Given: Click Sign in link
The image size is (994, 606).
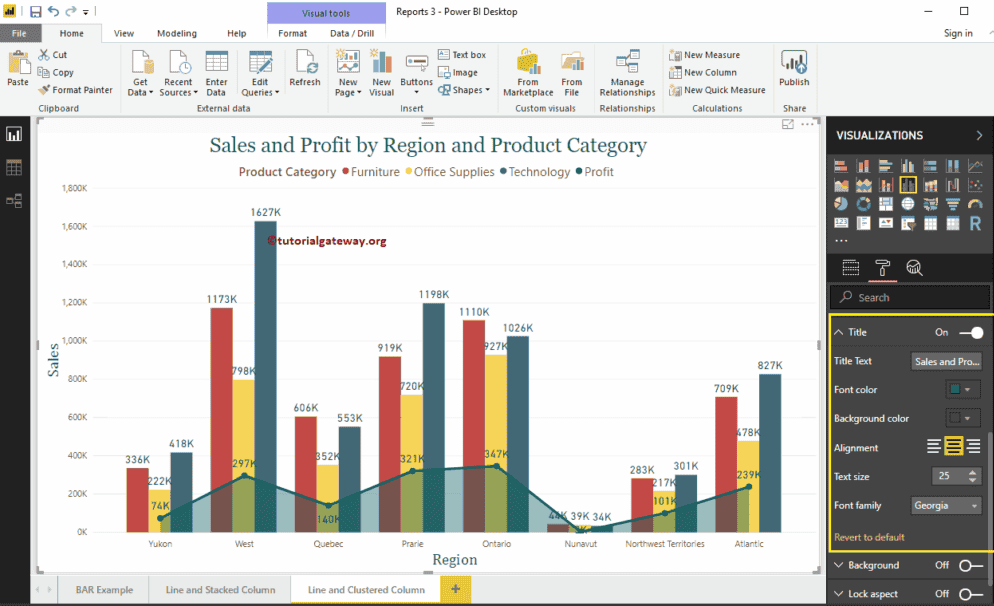Looking at the screenshot, I should tap(958, 33).
